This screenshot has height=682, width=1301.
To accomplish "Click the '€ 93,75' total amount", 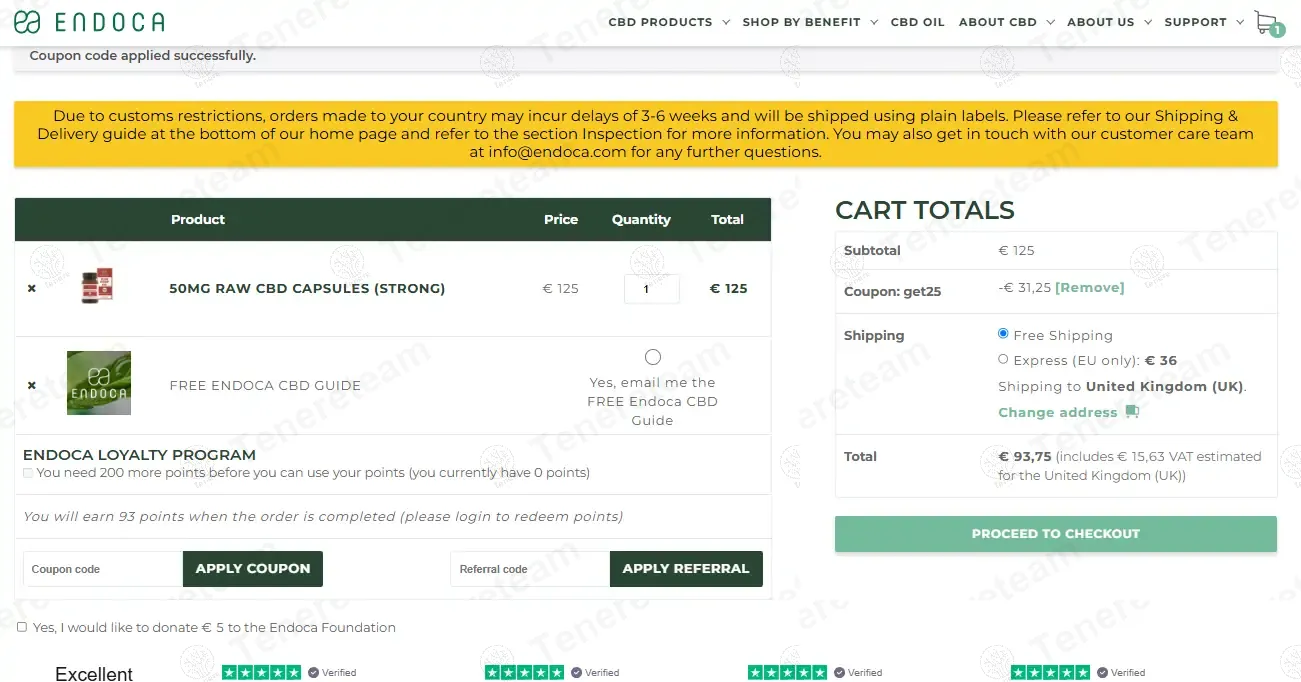I will [x=1025, y=456].
